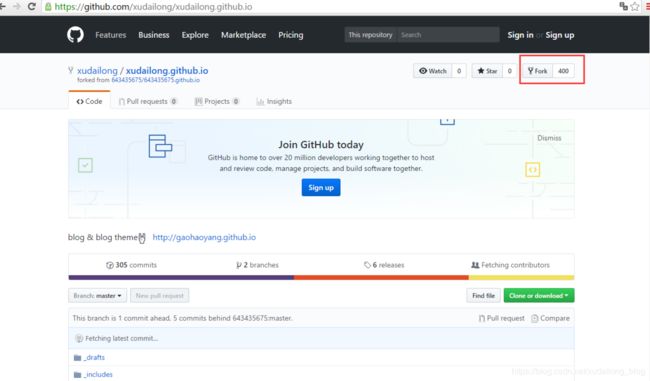This screenshot has height=381, width=650.
Task: Click the Compare icon link
Action: pyautogui.click(x=551, y=318)
